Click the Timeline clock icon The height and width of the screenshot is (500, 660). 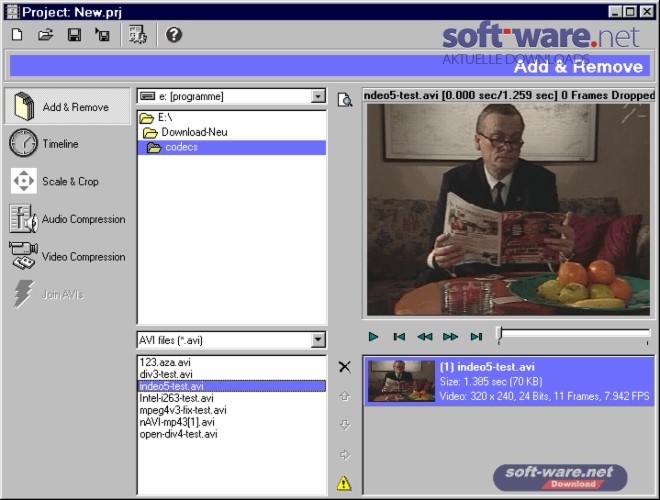coord(23,143)
